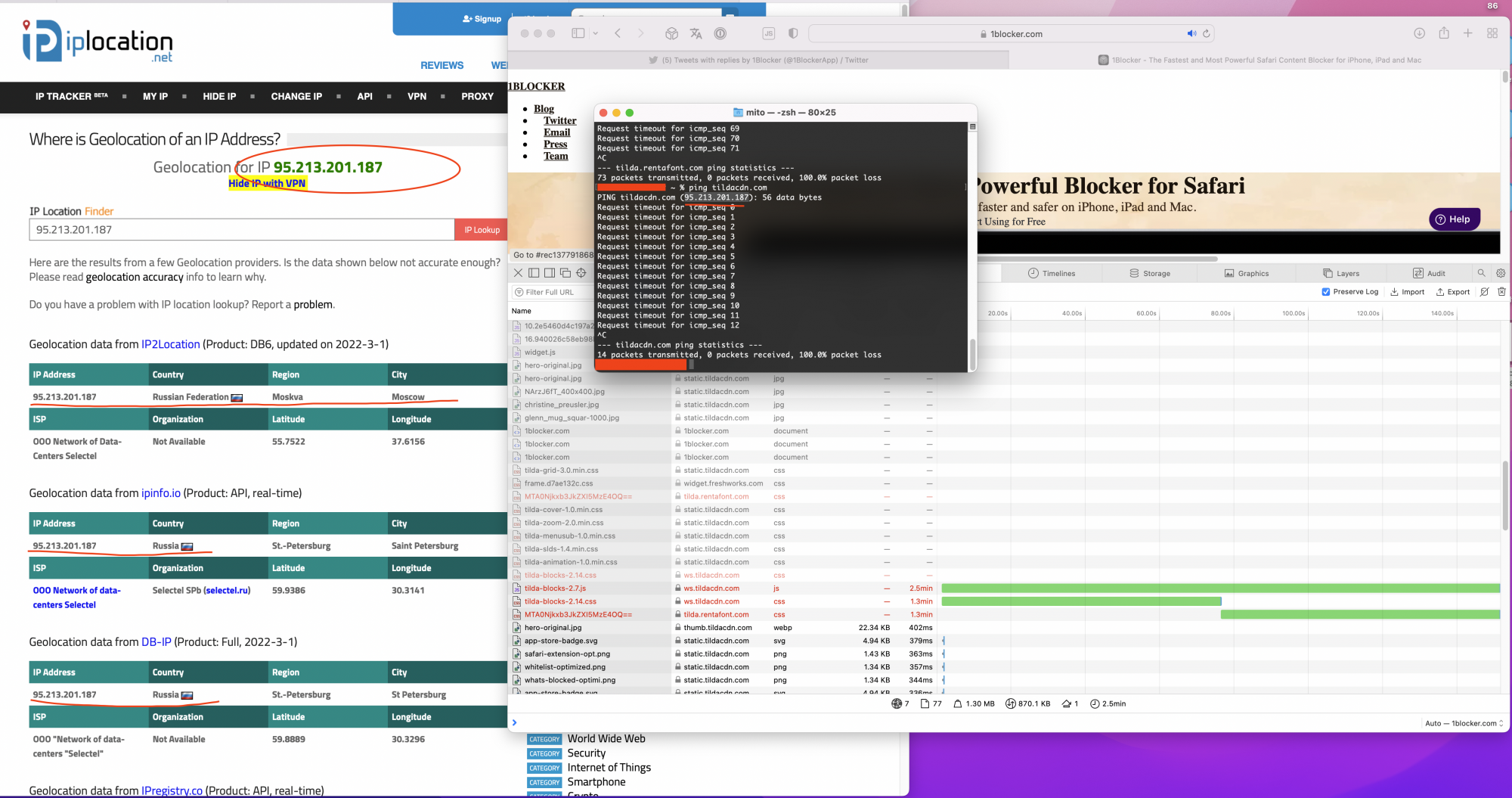Go back in Safari history
Screen dimensions: 1512x798
click(x=618, y=33)
